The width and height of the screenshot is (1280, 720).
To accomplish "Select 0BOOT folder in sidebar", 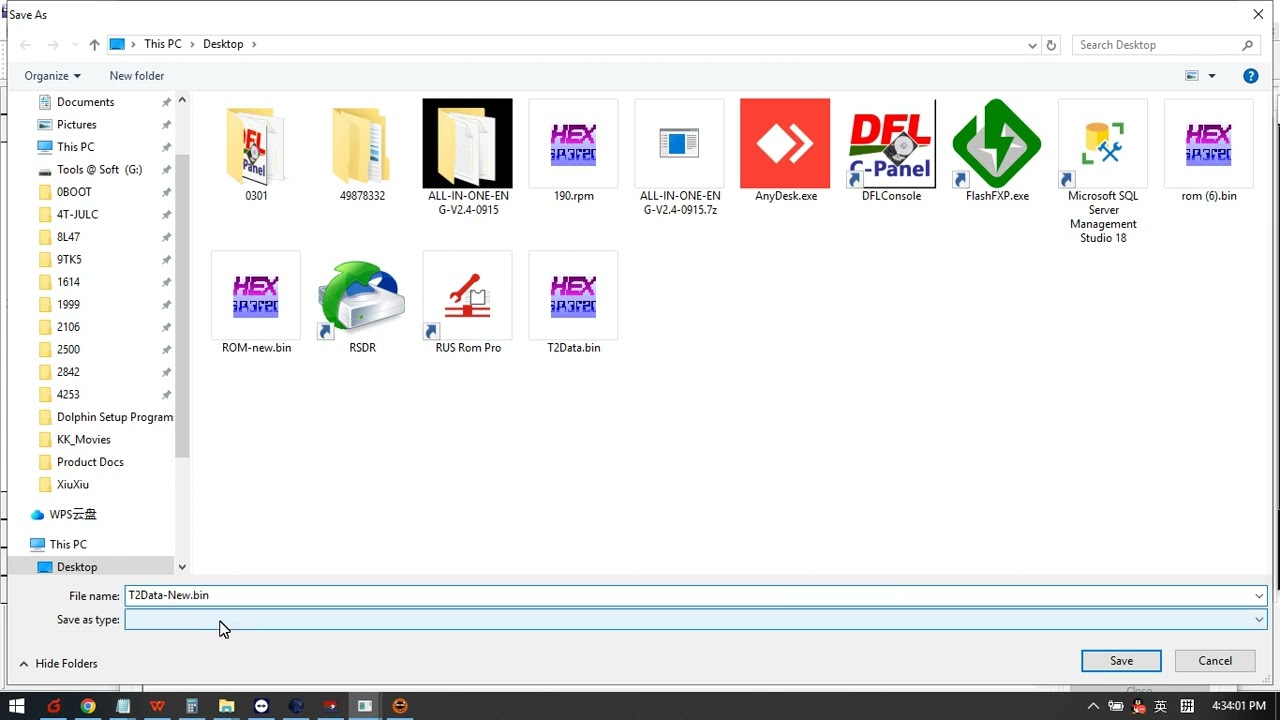I will click(74, 192).
